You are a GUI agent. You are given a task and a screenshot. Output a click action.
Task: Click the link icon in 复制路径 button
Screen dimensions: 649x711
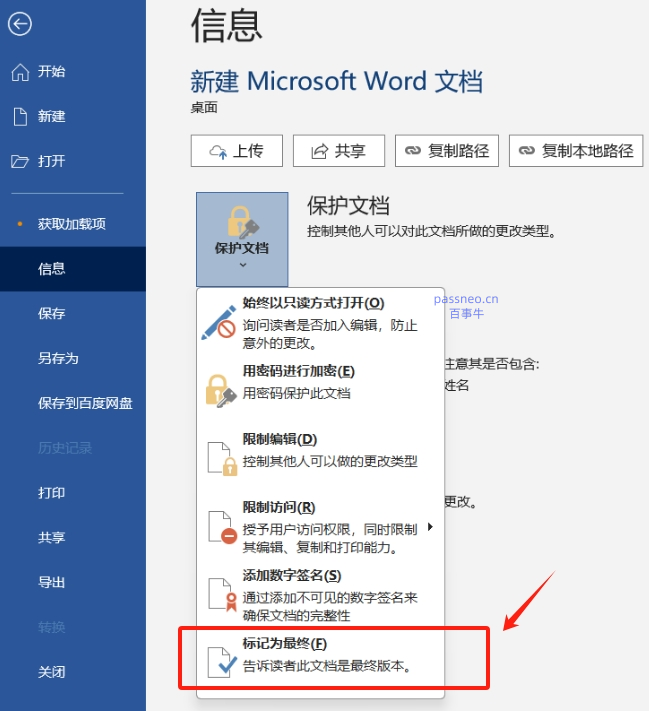pyautogui.click(x=413, y=151)
